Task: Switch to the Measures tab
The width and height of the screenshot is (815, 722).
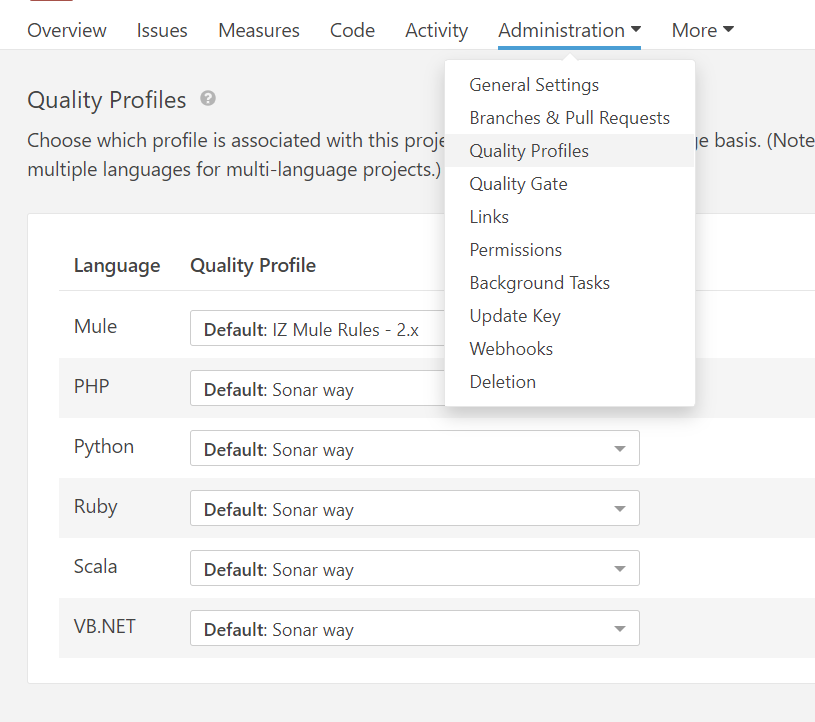Action: (258, 31)
